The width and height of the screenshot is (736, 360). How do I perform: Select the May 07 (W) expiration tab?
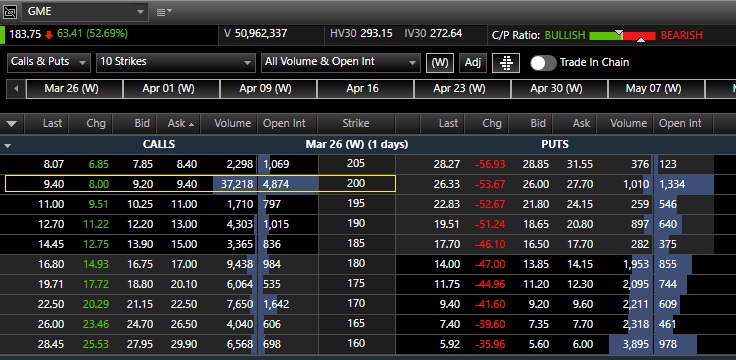[656, 89]
